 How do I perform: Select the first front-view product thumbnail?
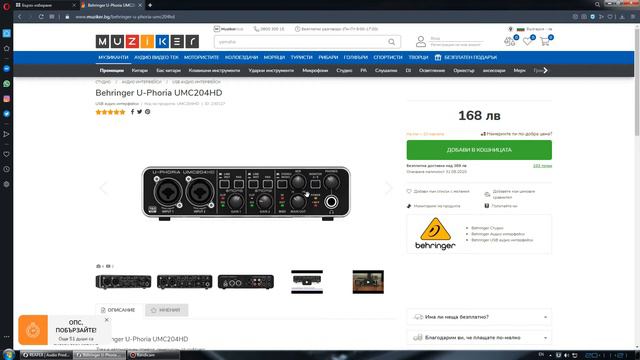tap(123, 282)
